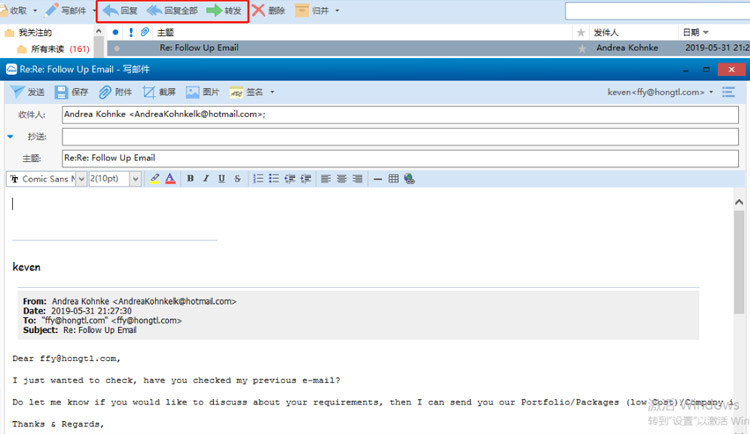Toggle strikethrough formatting
The width and height of the screenshot is (750, 434).
237,179
